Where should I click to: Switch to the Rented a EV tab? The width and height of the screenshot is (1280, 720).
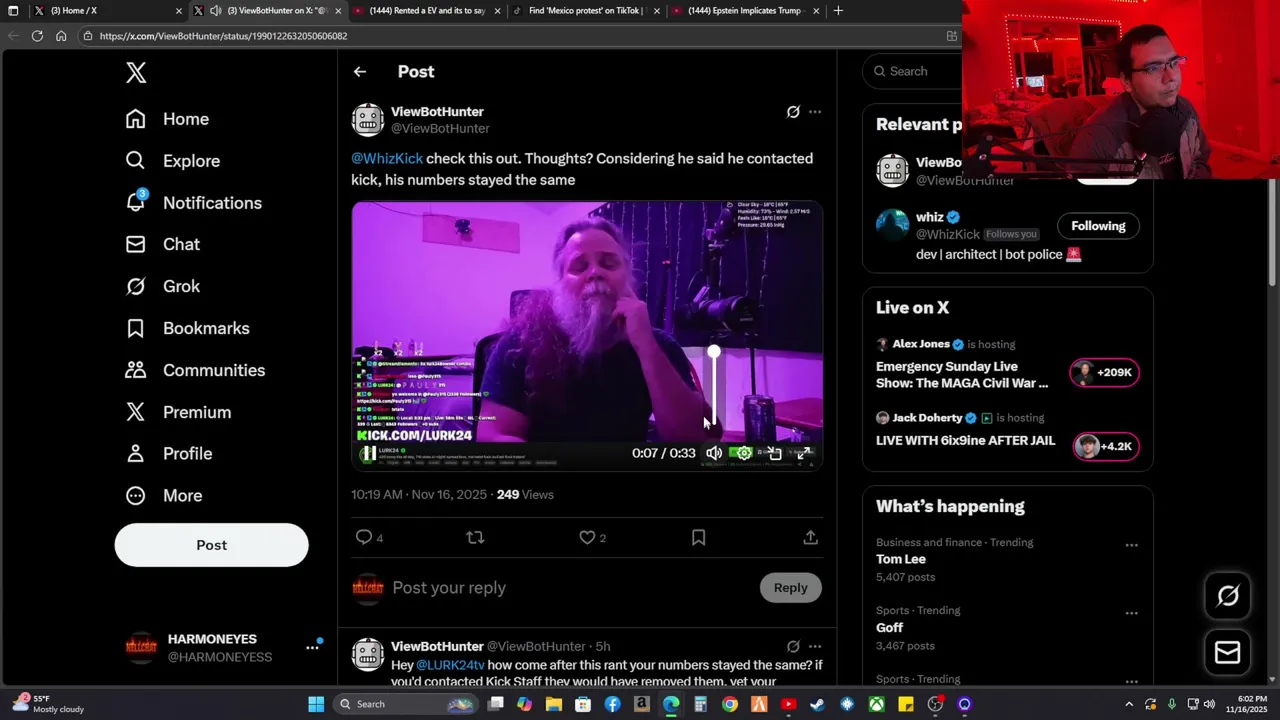click(x=427, y=11)
